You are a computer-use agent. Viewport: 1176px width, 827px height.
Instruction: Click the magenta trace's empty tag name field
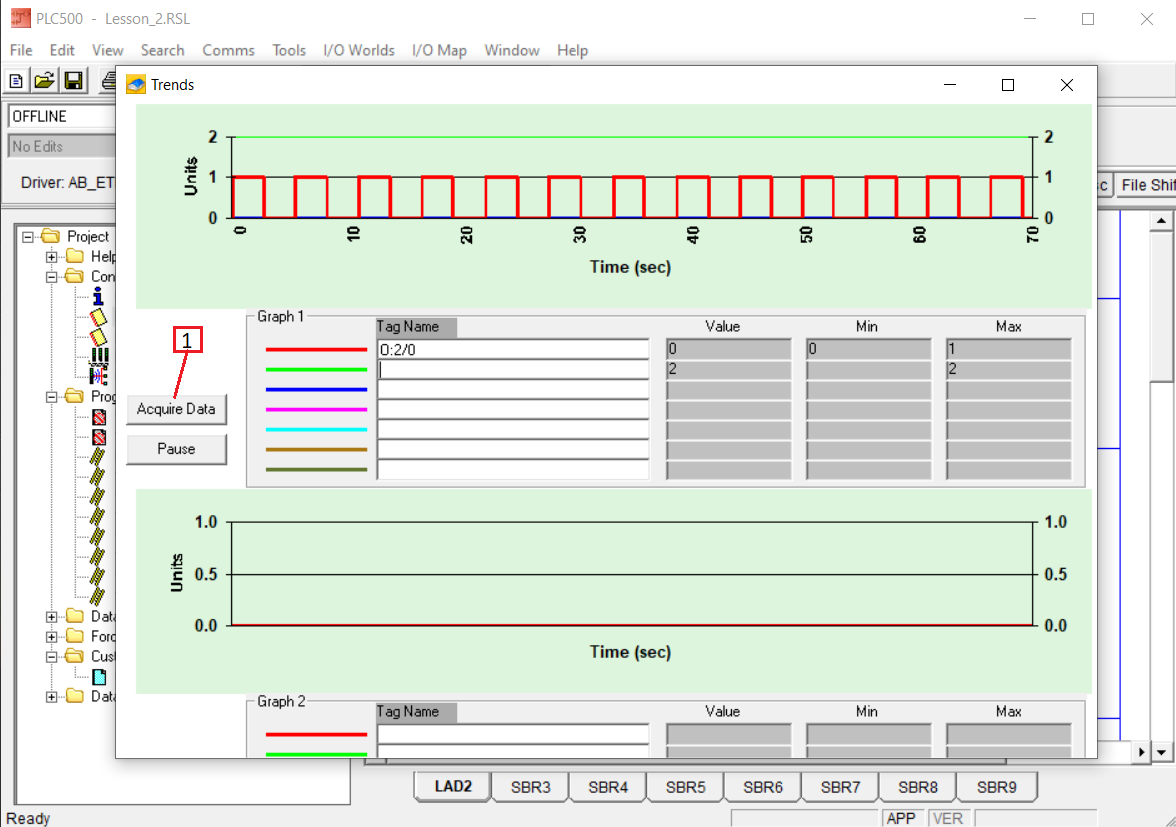point(513,409)
